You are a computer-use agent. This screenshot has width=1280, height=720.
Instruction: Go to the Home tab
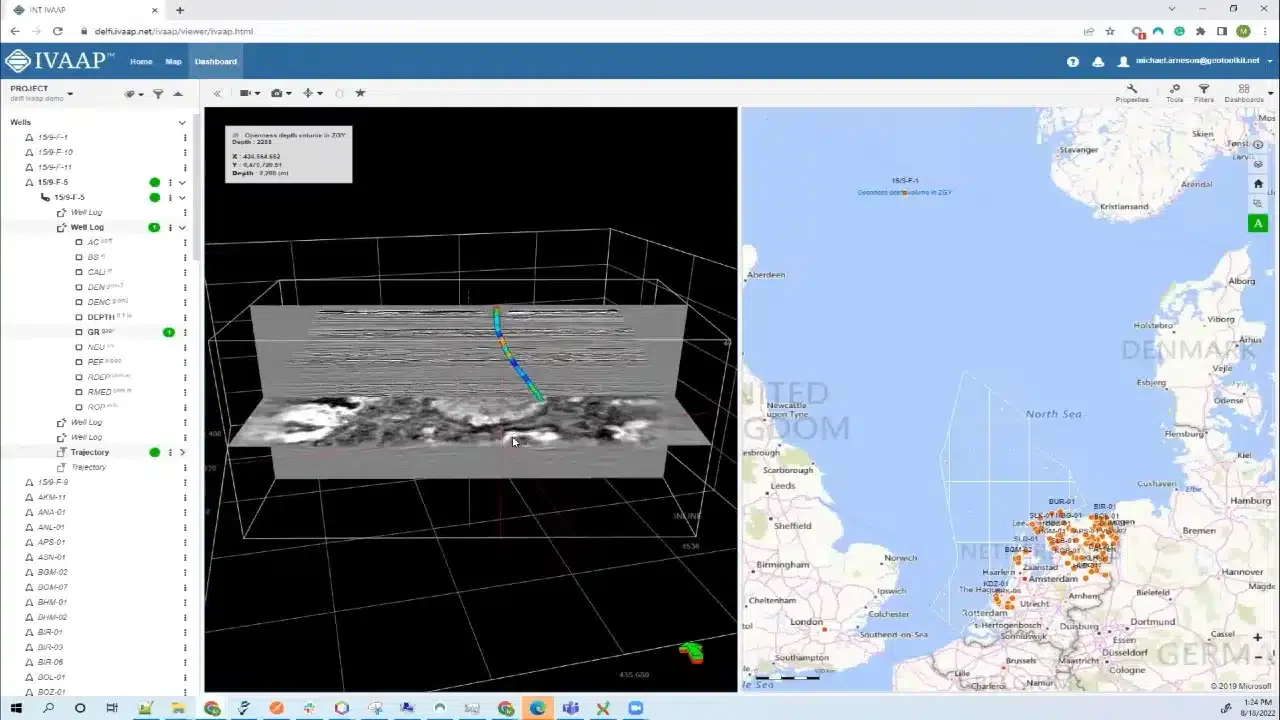click(x=141, y=61)
